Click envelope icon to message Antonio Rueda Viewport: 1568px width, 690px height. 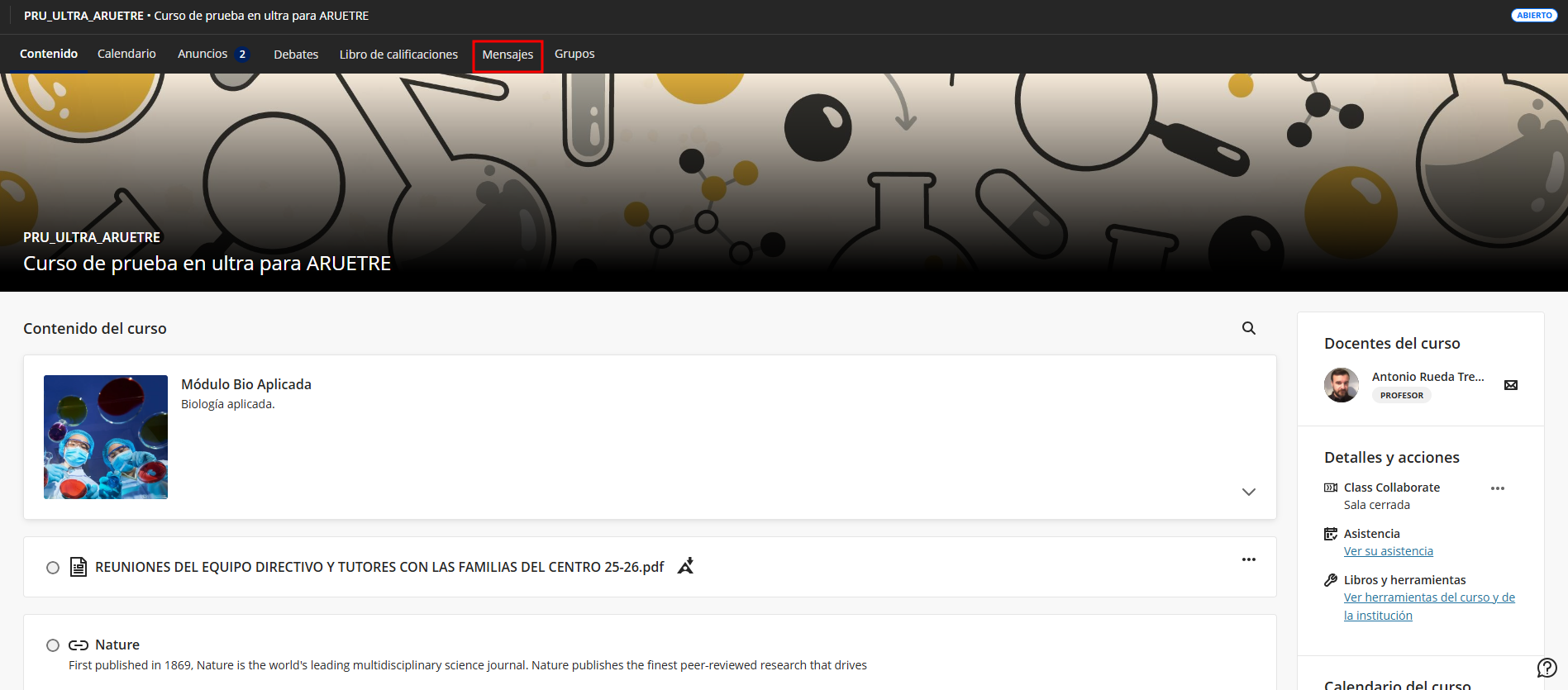(1510, 385)
